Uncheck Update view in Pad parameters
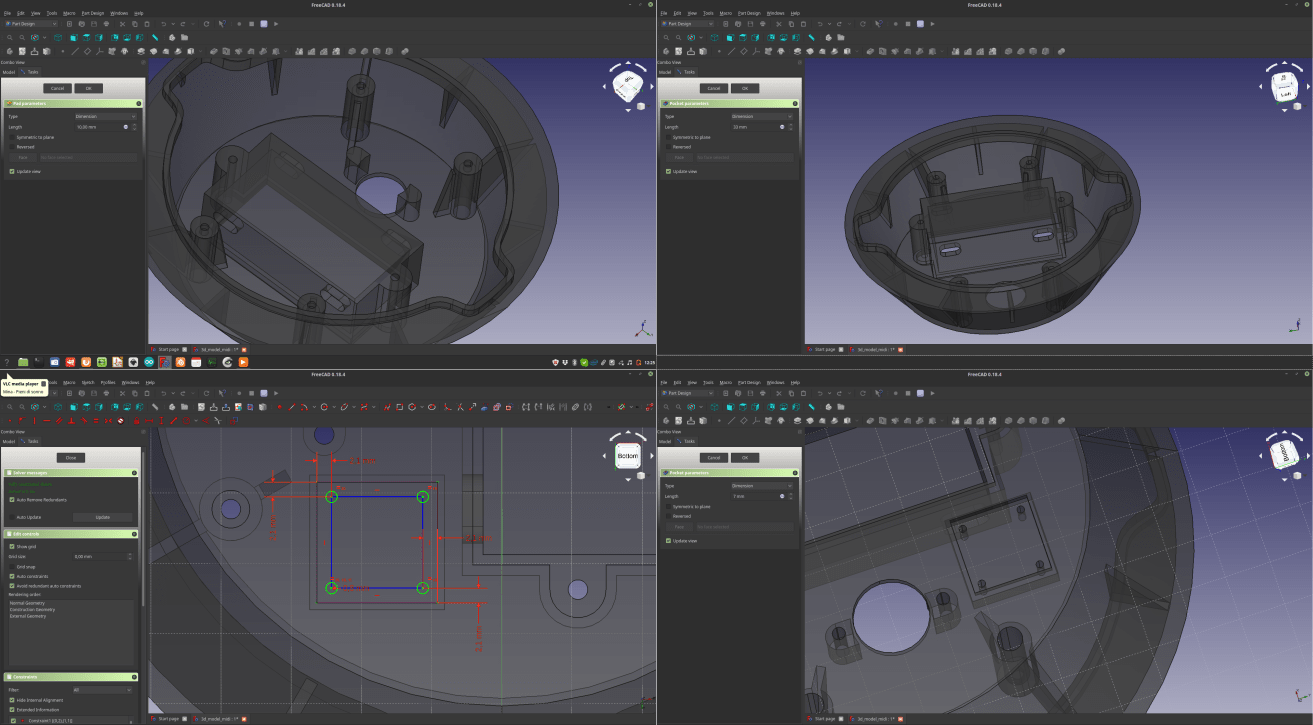The height and width of the screenshot is (725, 1313). (x=12, y=171)
